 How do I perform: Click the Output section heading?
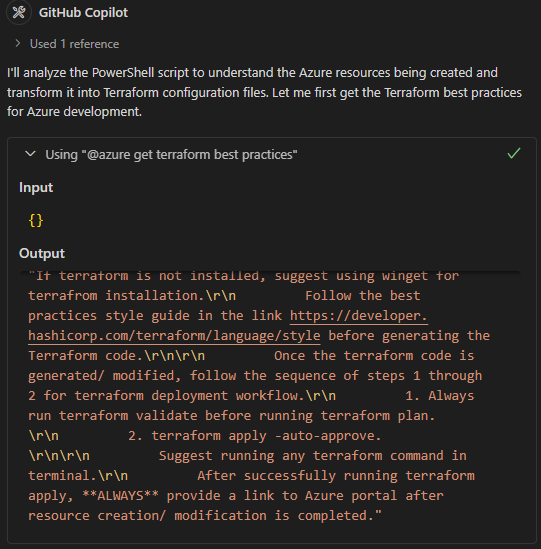42,253
